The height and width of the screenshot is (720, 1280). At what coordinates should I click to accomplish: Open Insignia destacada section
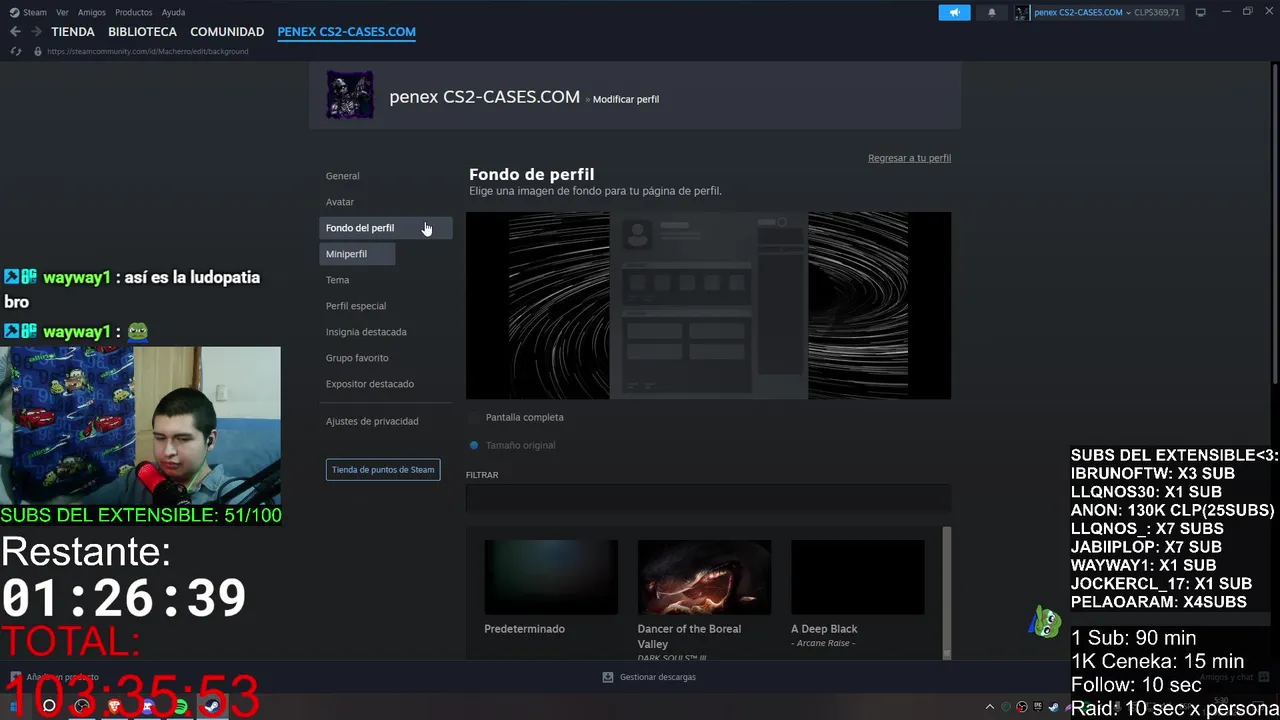click(x=366, y=332)
